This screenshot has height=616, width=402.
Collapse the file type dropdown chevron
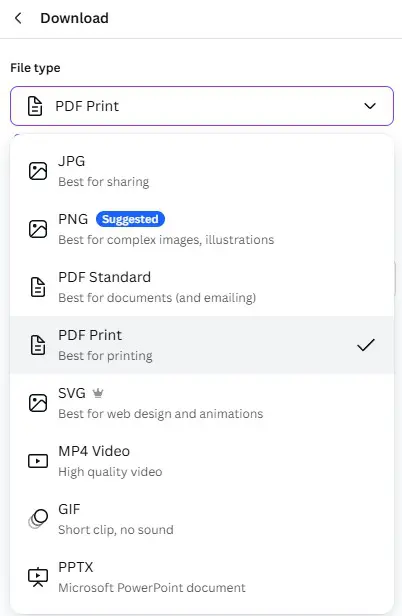point(370,106)
